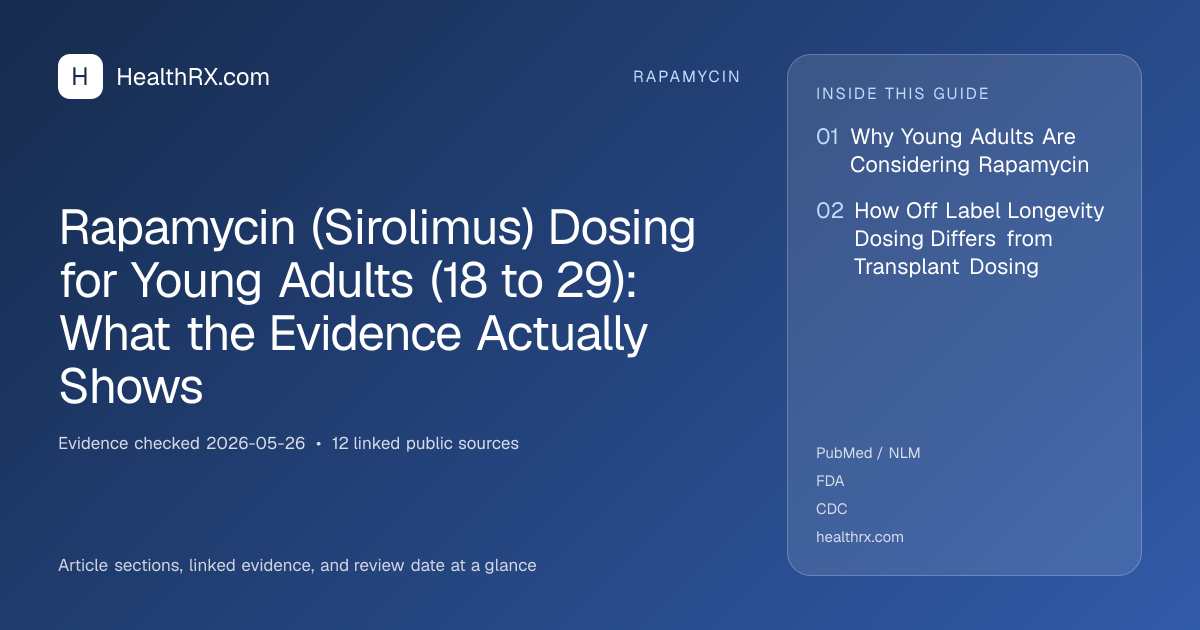This screenshot has width=1200, height=630.
Task: Click the HealthRX 'H' logo icon
Action: 80,77
